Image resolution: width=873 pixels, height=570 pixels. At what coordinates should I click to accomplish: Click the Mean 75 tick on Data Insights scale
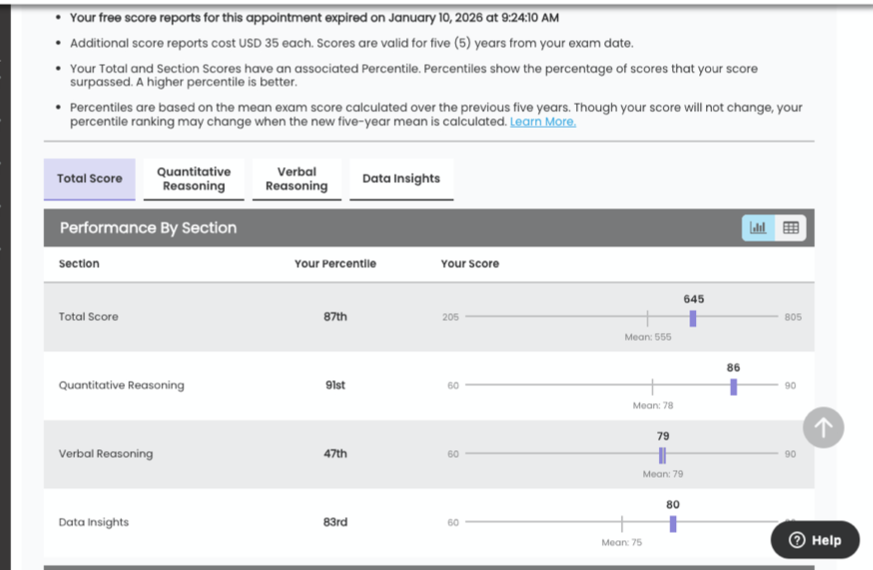pos(621,524)
